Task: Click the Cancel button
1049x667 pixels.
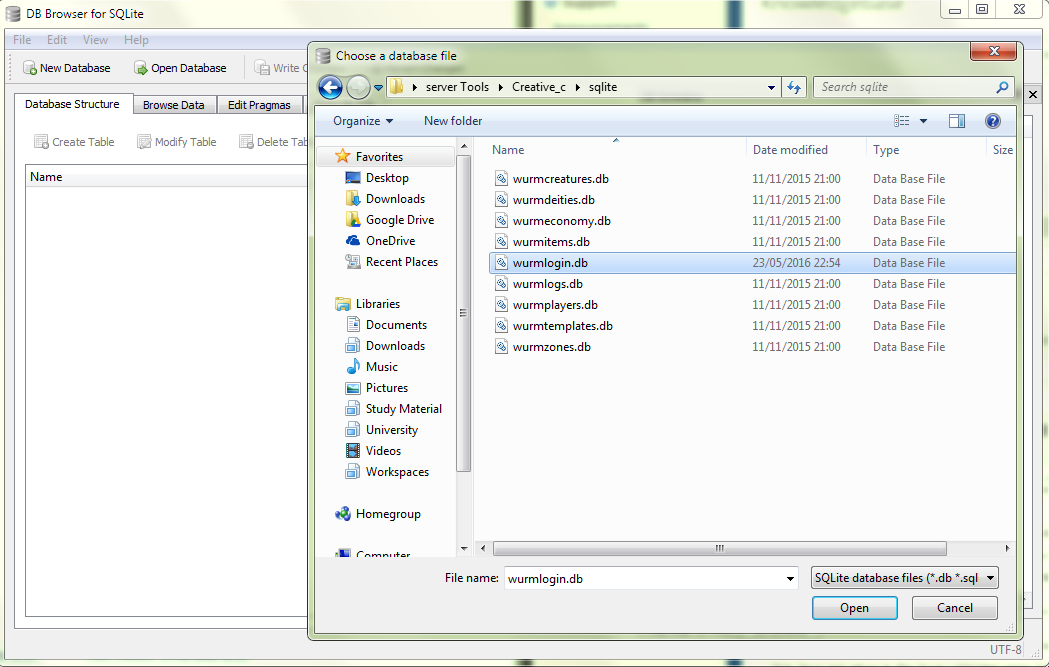Action: (x=955, y=608)
